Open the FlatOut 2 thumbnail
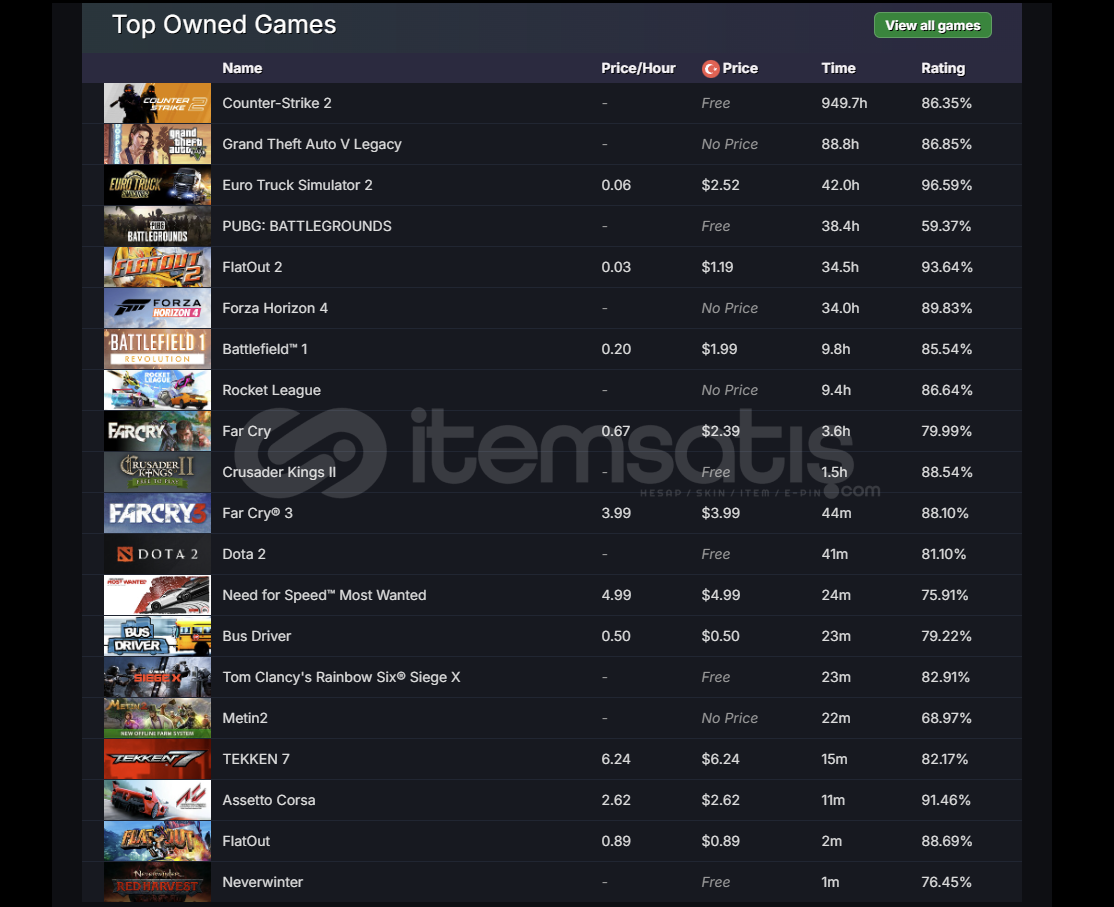The image size is (1114, 907). coord(157,267)
